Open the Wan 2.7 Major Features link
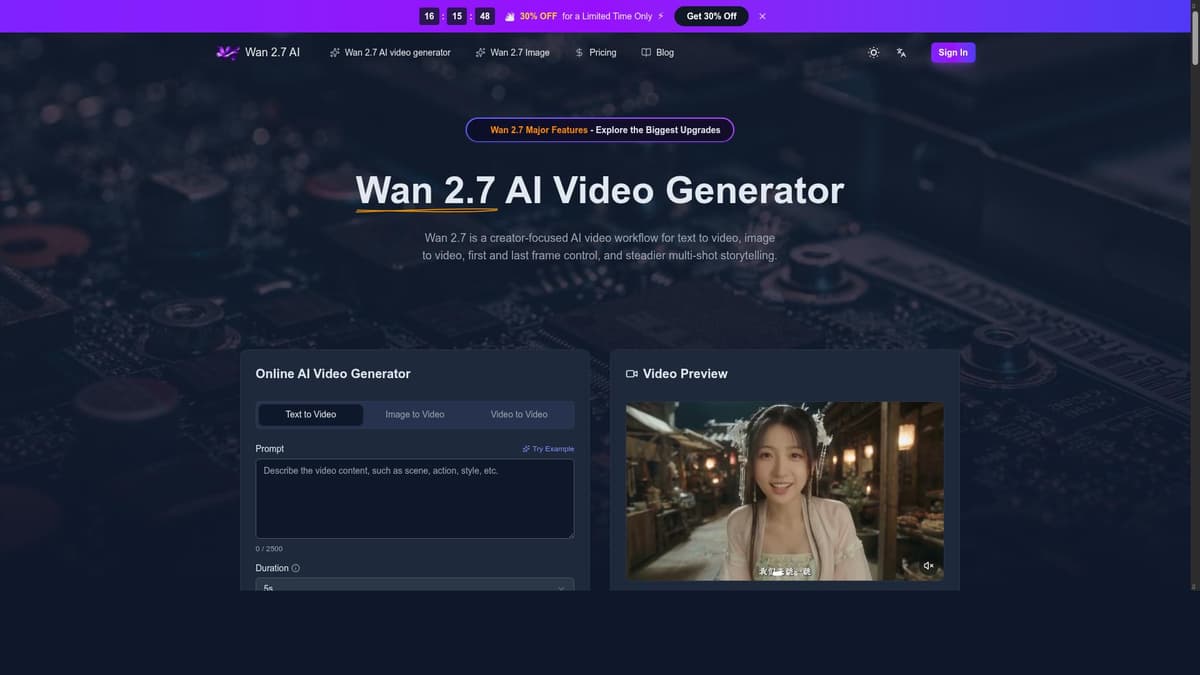Image resolution: width=1200 pixels, height=675 pixels. click(x=599, y=129)
